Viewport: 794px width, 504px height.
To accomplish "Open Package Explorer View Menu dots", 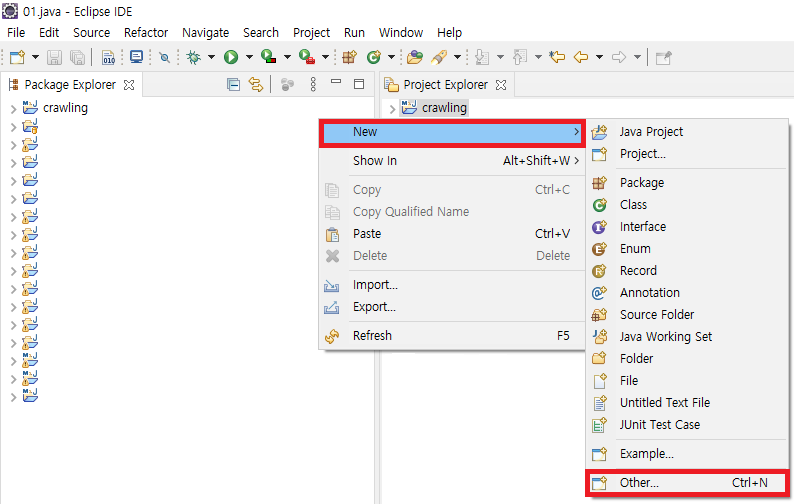I will 313,84.
